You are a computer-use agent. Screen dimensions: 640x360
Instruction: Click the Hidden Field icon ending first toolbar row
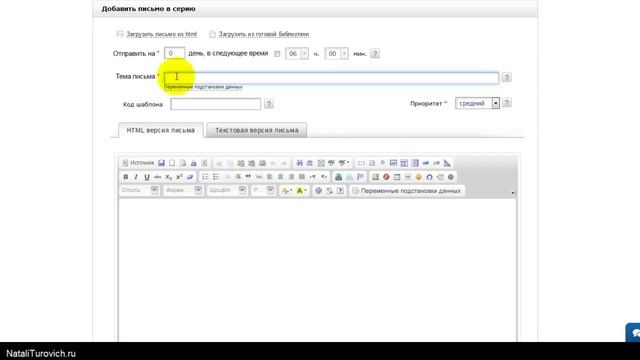[x=447, y=163]
